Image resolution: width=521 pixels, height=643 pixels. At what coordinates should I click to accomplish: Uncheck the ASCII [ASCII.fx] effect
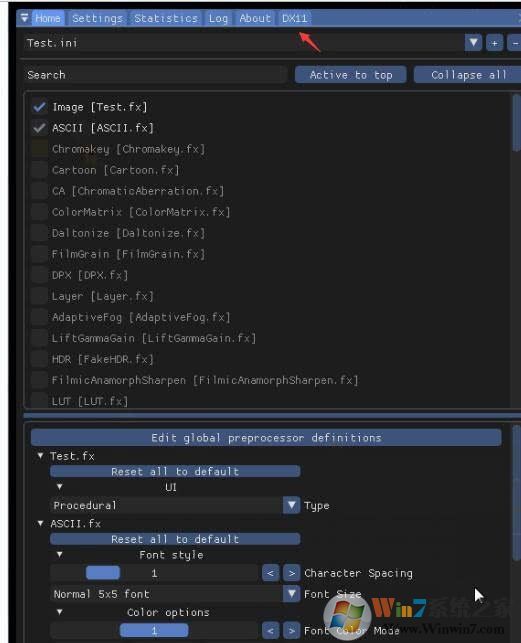coord(39,128)
